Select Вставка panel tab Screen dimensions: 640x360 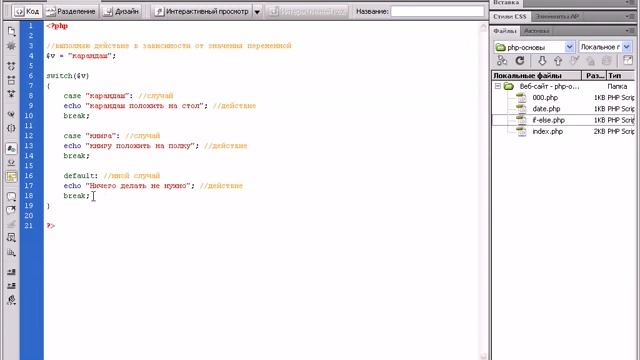507,2
